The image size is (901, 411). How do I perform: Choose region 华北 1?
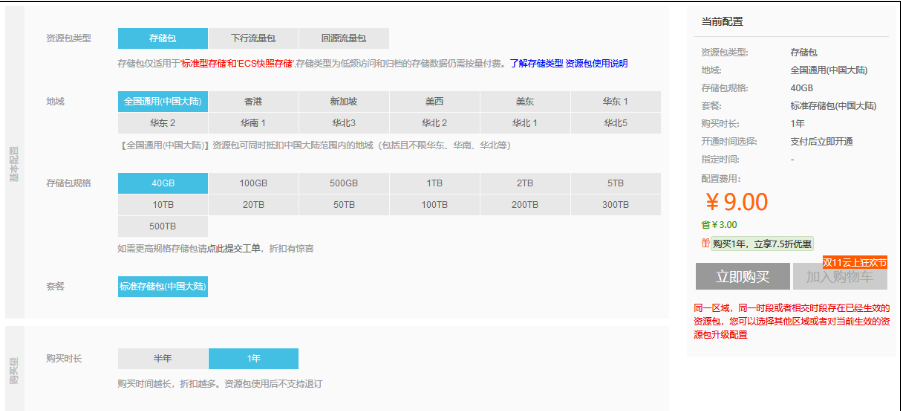point(525,123)
